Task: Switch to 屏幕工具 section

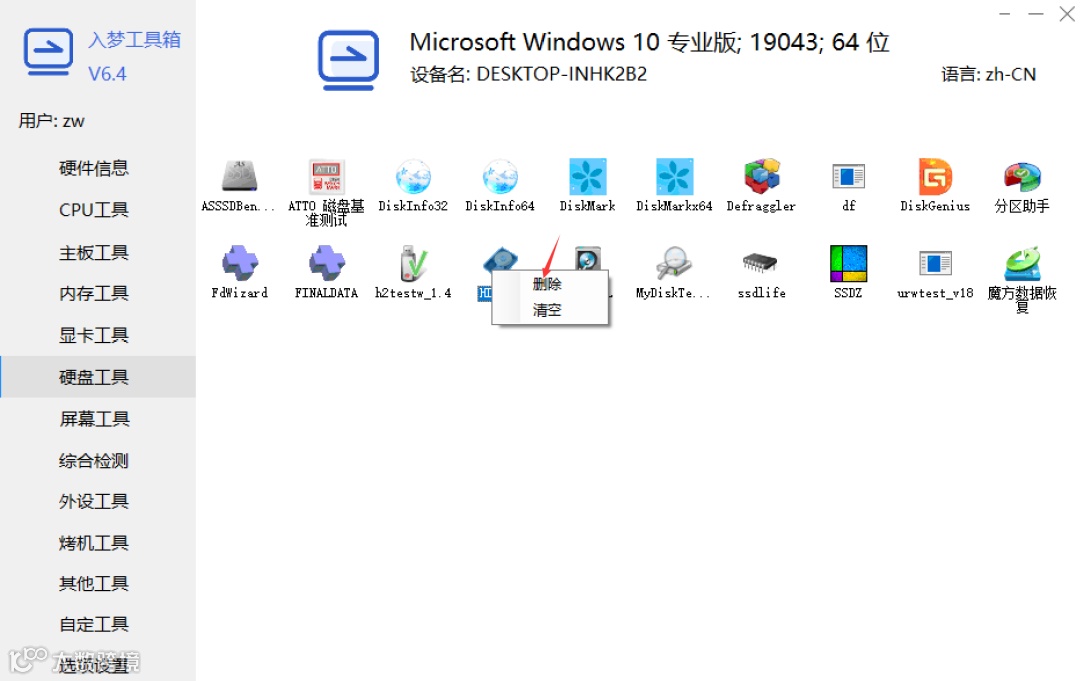Action: (x=98, y=419)
